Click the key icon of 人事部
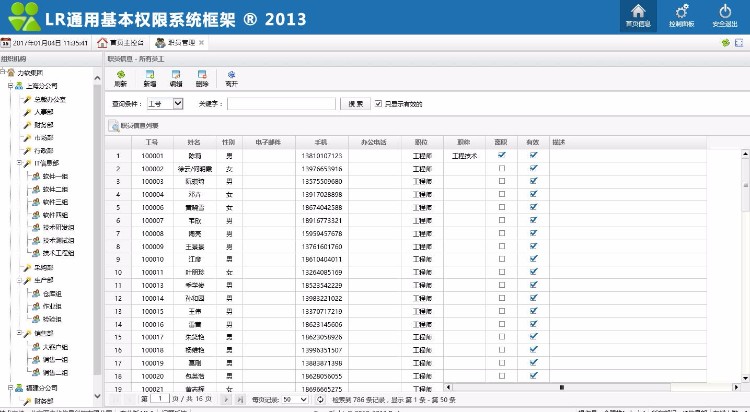Screen dimensions: 750x412 pyautogui.click(x=27, y=112)
